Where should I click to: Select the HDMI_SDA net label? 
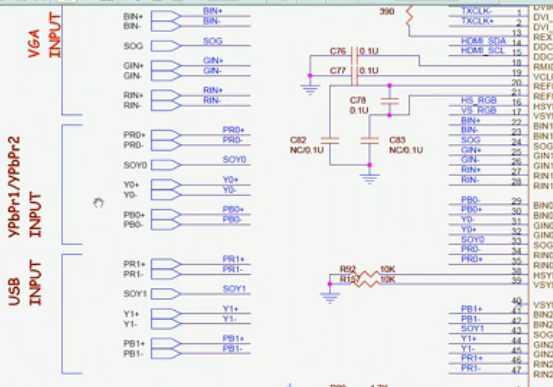pyautogui.click(x=484, y=41)
